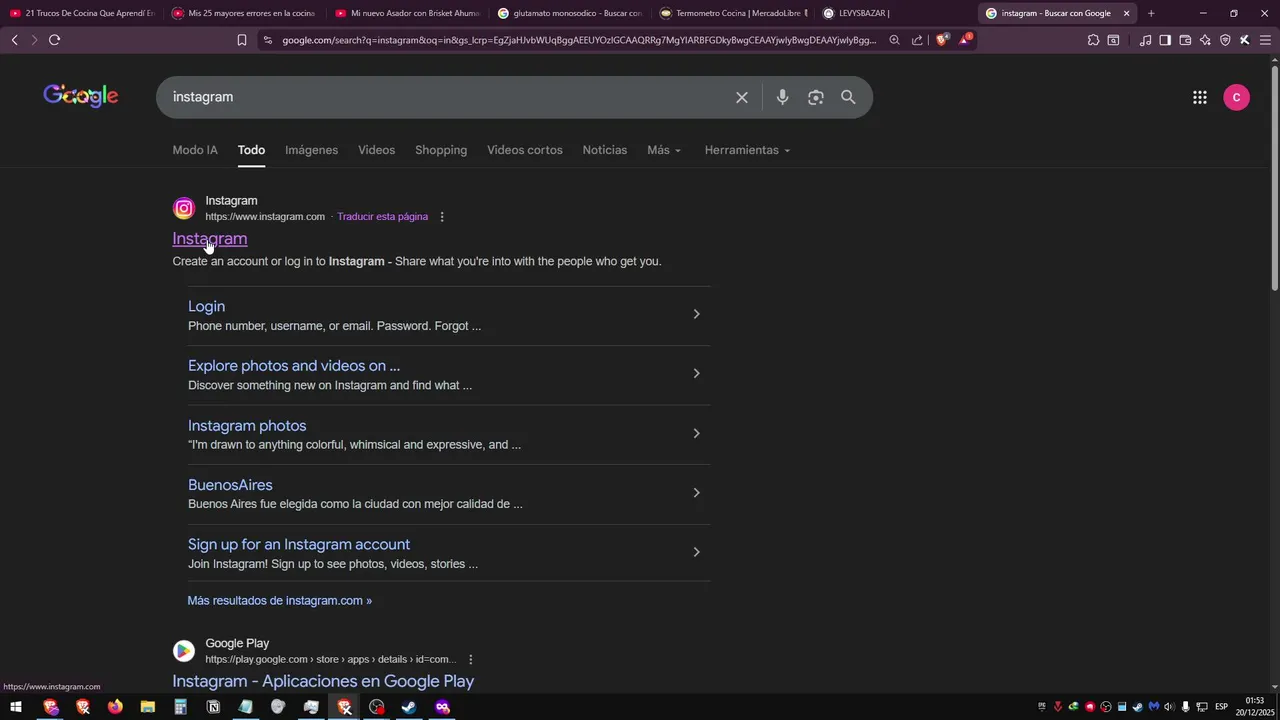Viewport: 1280px width, 720px height.
Task: Open Más resultados de instagram.com link
Action: (279, 601)
